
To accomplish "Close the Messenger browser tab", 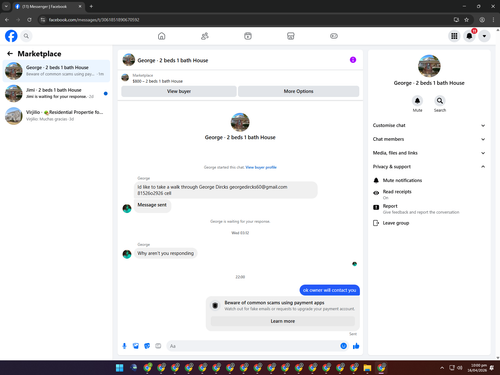I will click(80, 6).
